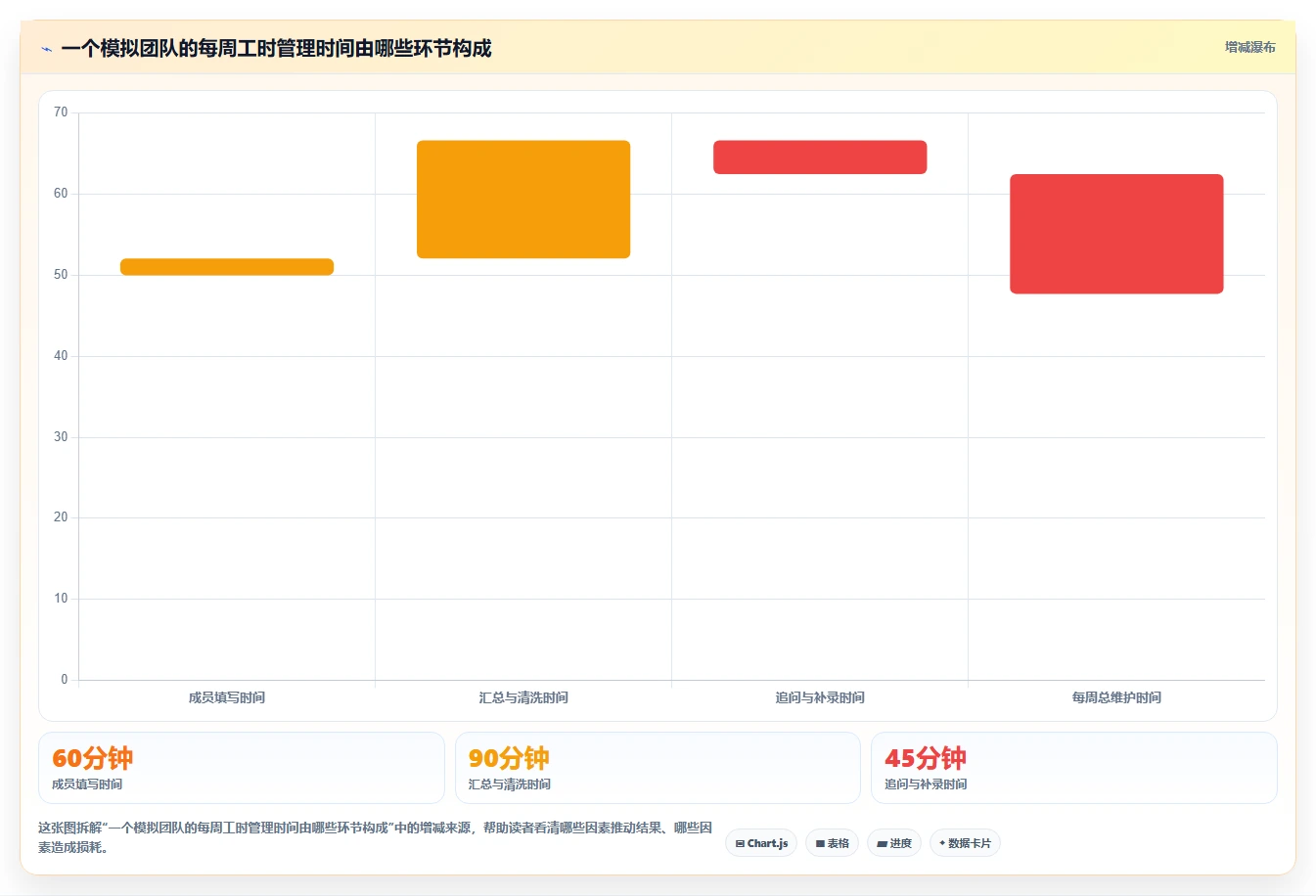Click the Chart.js tag chip
The height and width of the screenshot is (896, 1316).
[x=761, y=843]
